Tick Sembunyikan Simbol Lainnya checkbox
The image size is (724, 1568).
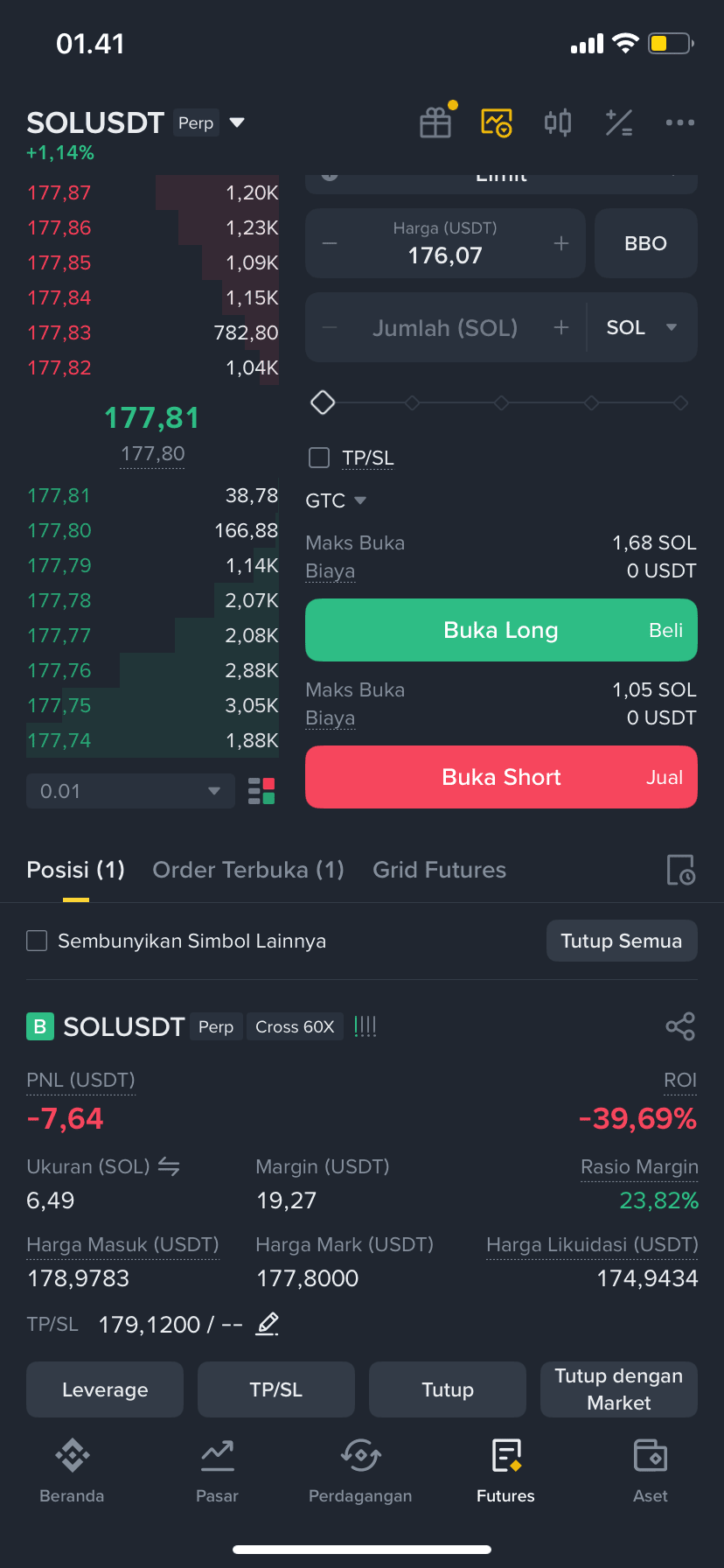[x=37, y=941]
